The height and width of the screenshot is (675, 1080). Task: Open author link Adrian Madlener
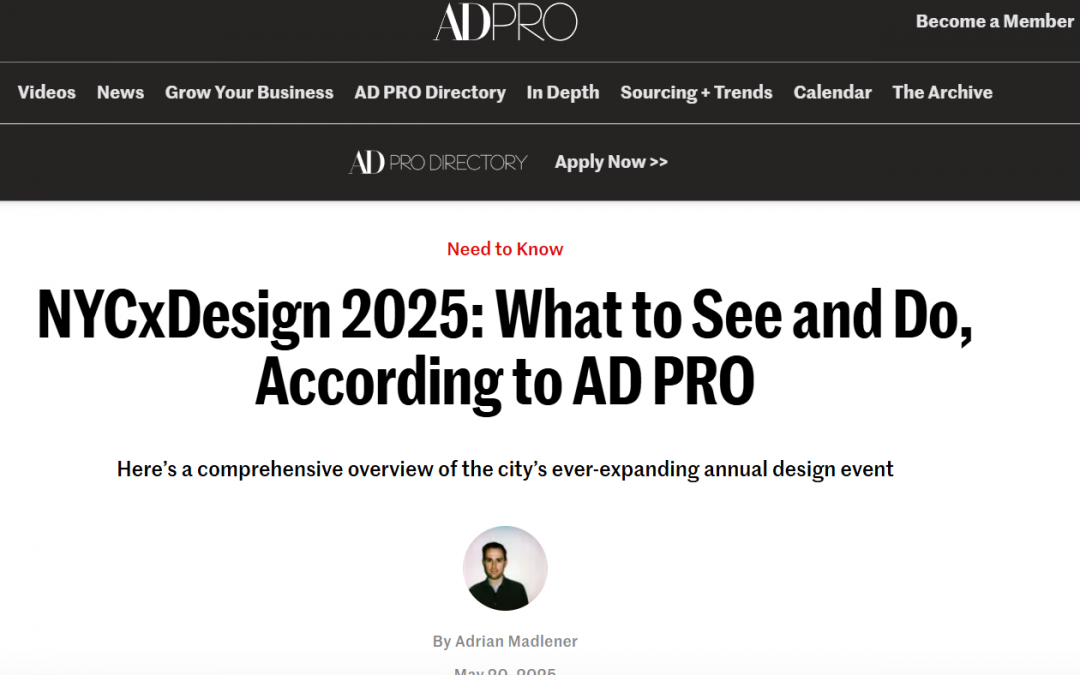click(x=516, y=641)
